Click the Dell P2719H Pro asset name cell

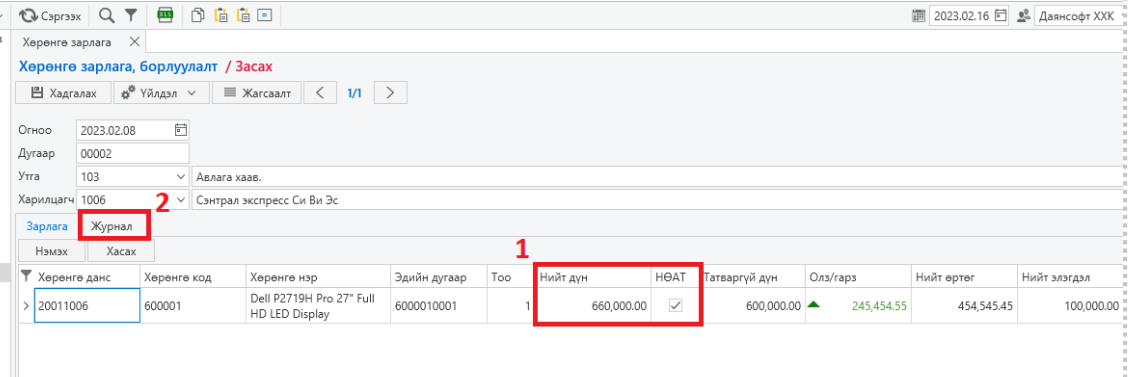point(317,306)
